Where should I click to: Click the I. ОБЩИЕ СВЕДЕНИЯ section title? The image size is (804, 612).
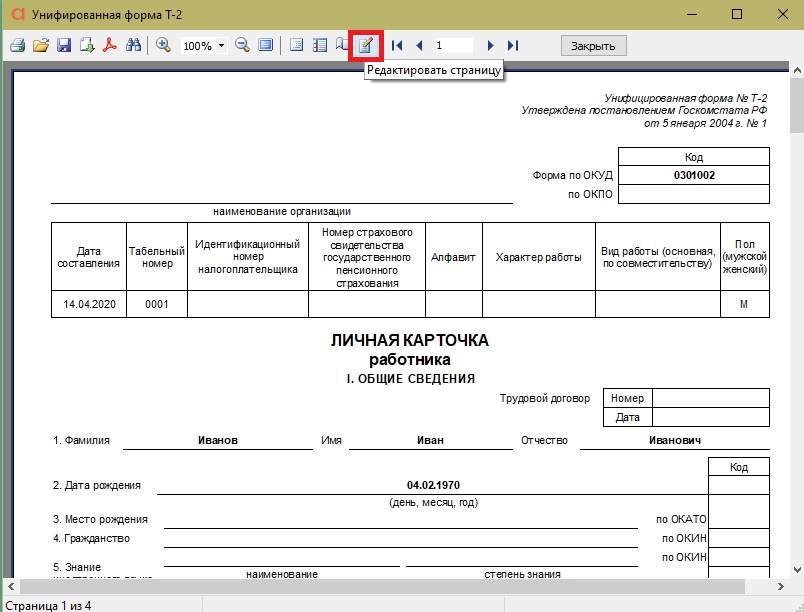411,379
